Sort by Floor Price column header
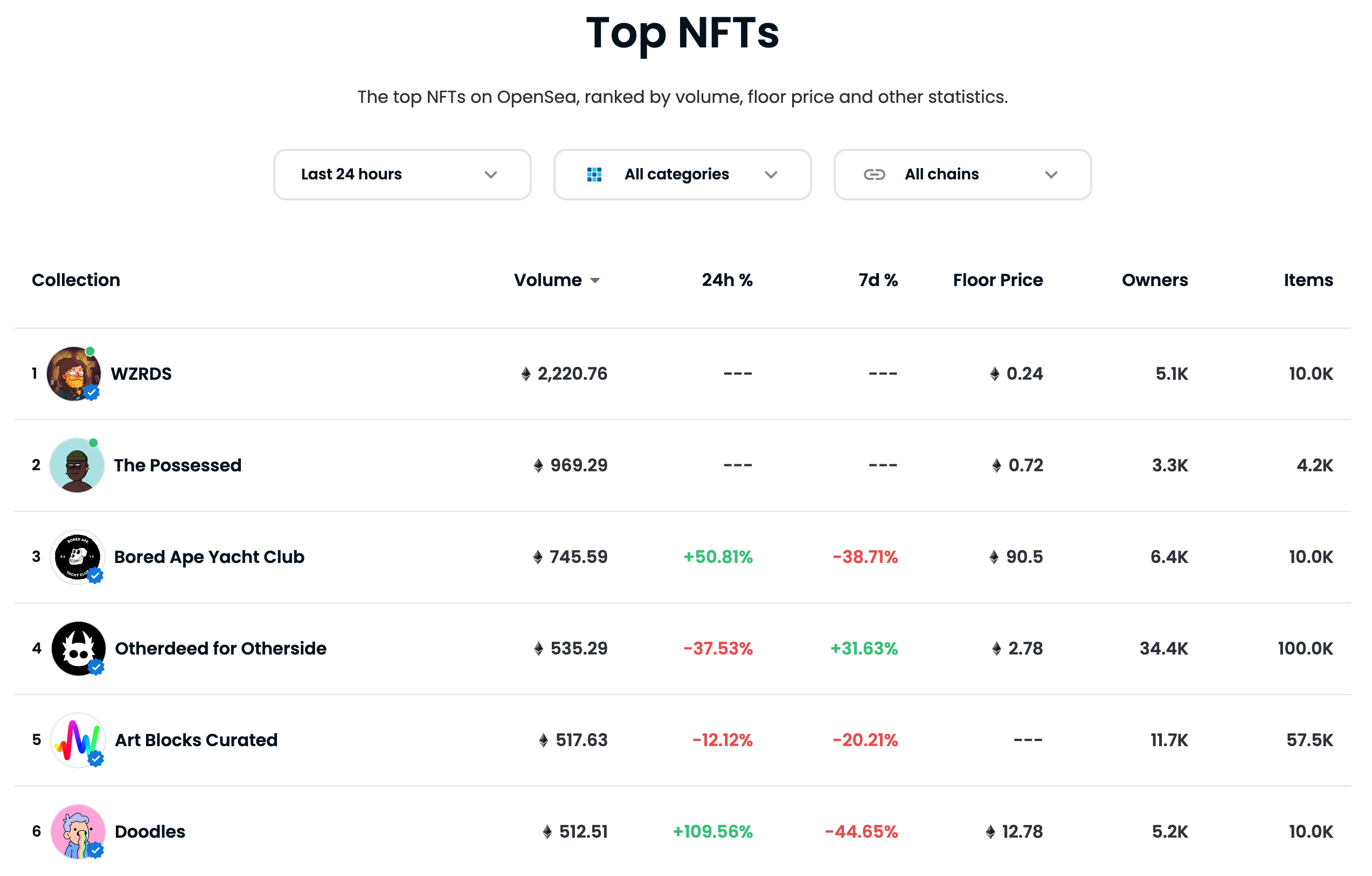The image size is (1372, 876). (997, 280)
